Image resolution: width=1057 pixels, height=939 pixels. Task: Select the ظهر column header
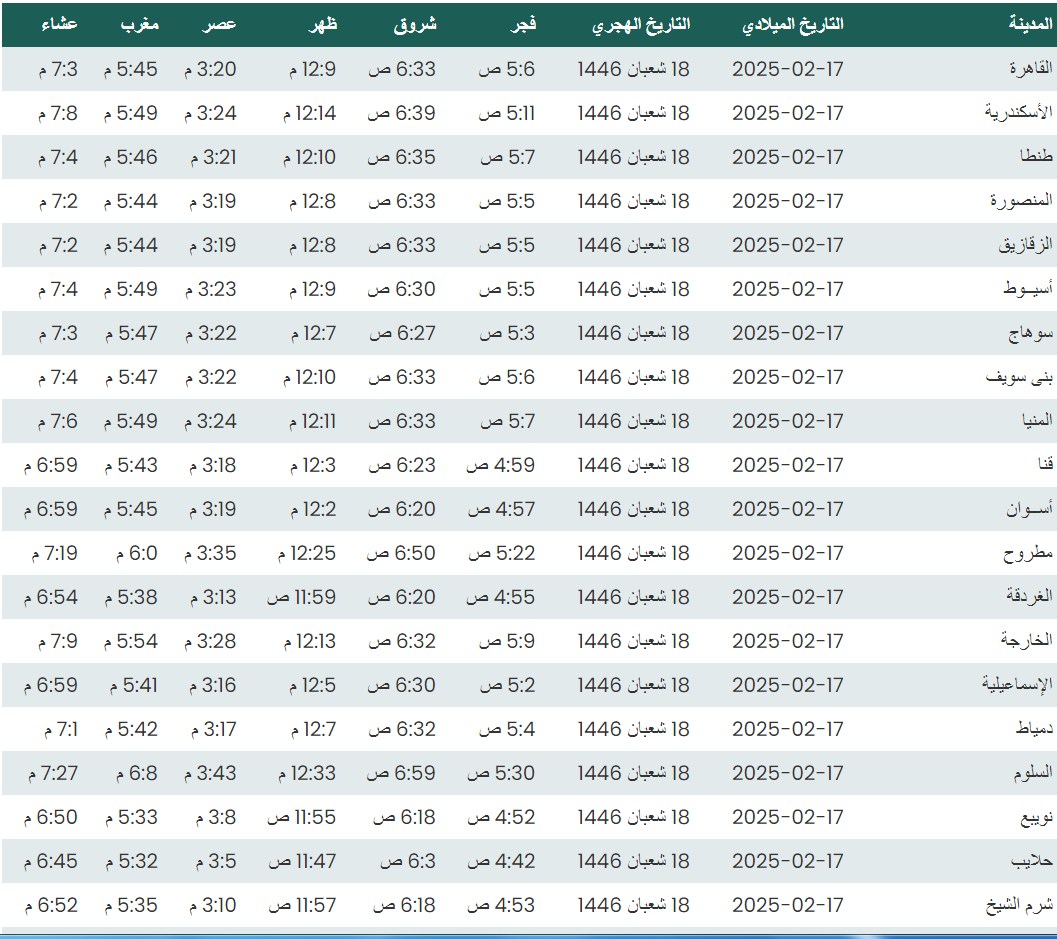click(324, 25)
